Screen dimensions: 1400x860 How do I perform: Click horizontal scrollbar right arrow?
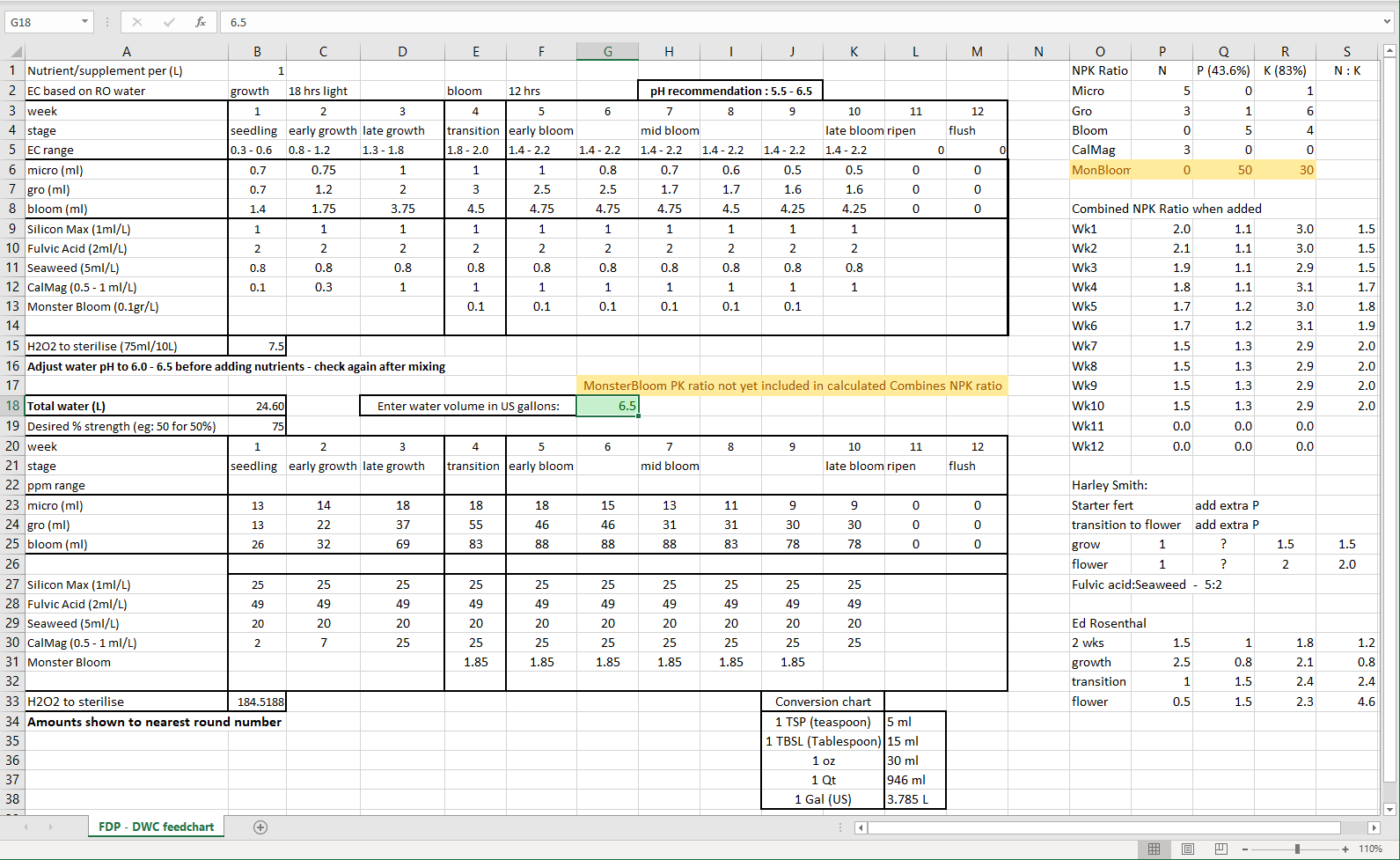click(1374, 827)
